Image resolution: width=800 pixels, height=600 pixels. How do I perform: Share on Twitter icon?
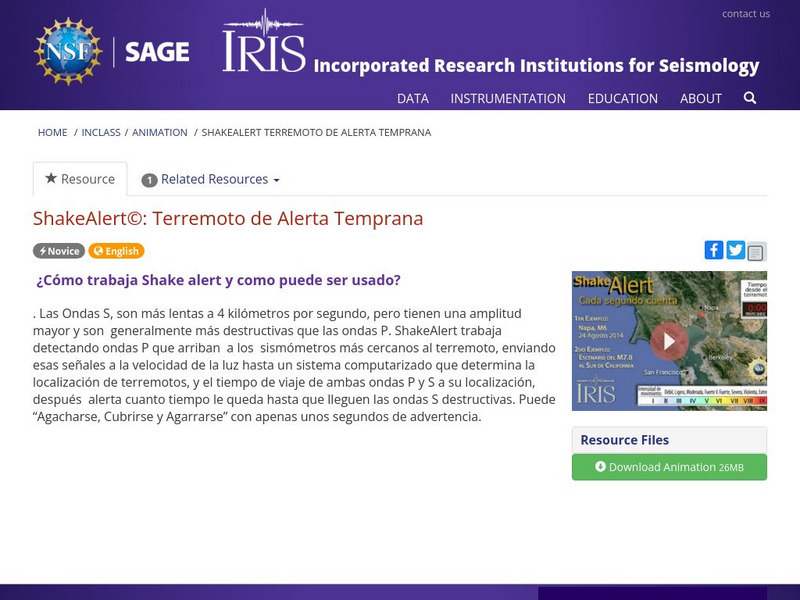[735, 250]
